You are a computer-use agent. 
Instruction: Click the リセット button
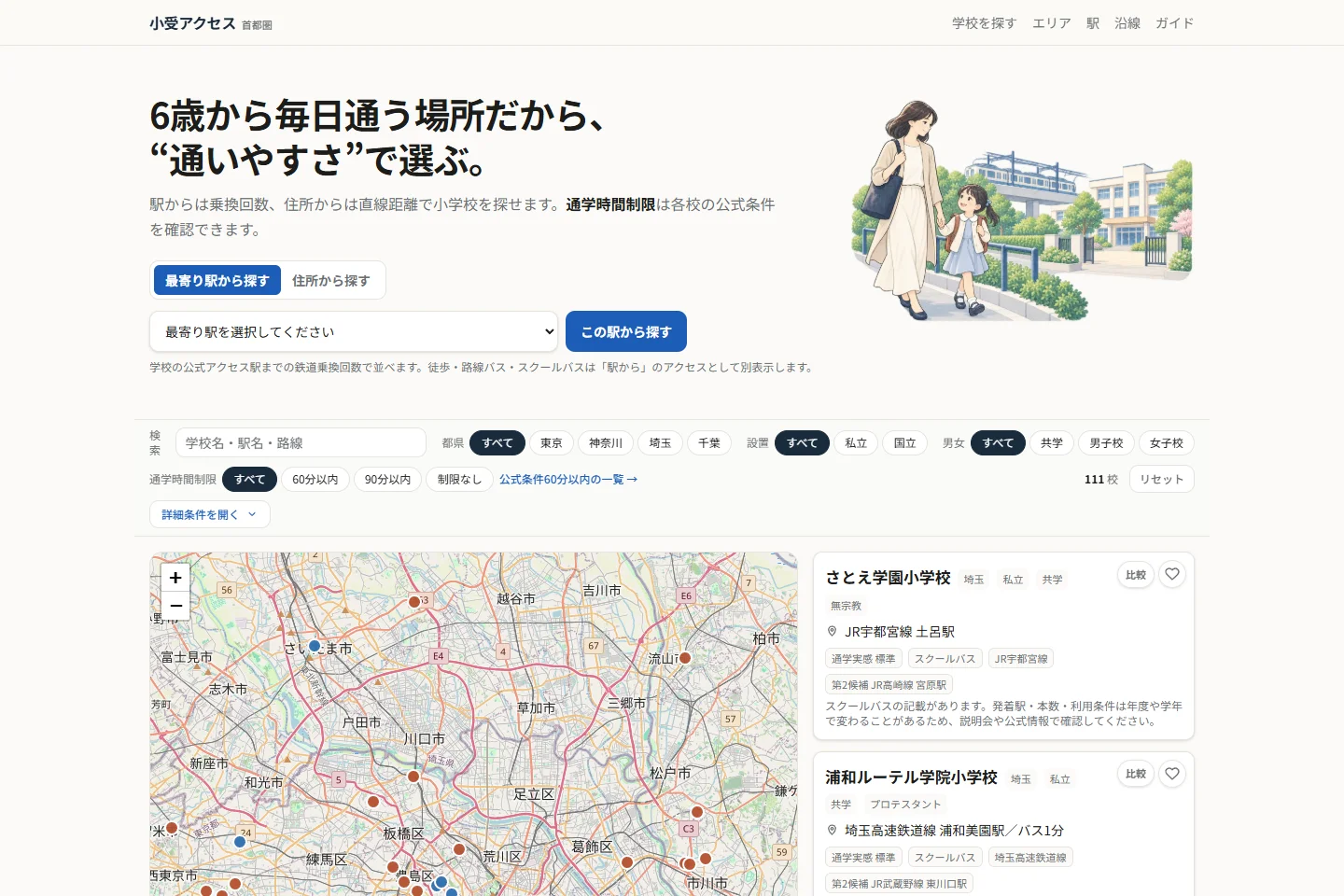point(1162,479)
